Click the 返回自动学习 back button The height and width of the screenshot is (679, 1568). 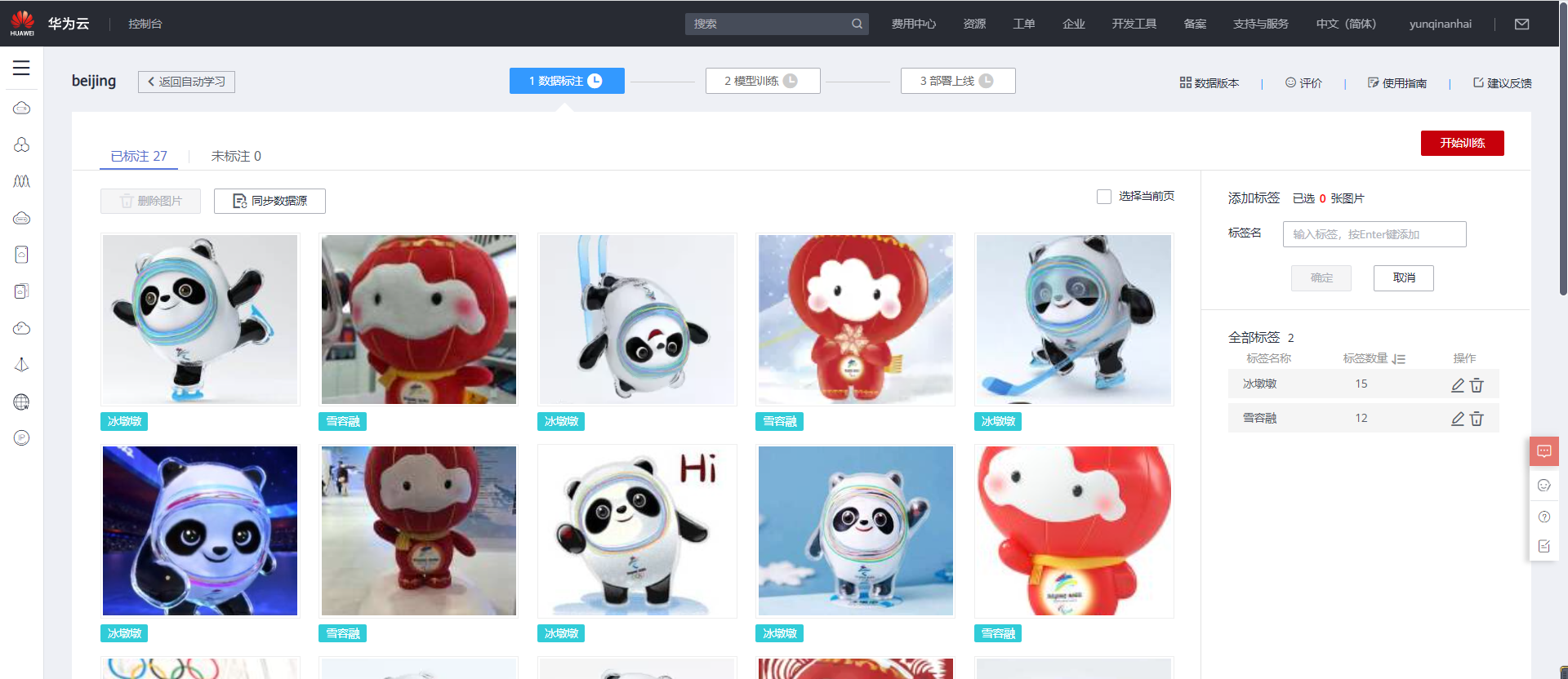coord(186,82)
